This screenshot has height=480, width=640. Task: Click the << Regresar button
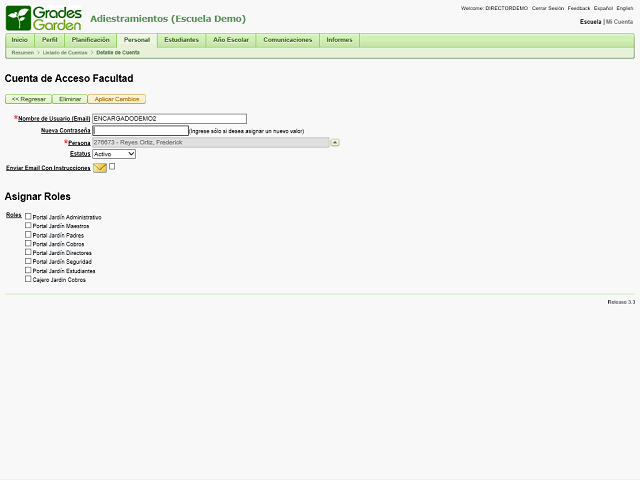[x=29, y=99]
